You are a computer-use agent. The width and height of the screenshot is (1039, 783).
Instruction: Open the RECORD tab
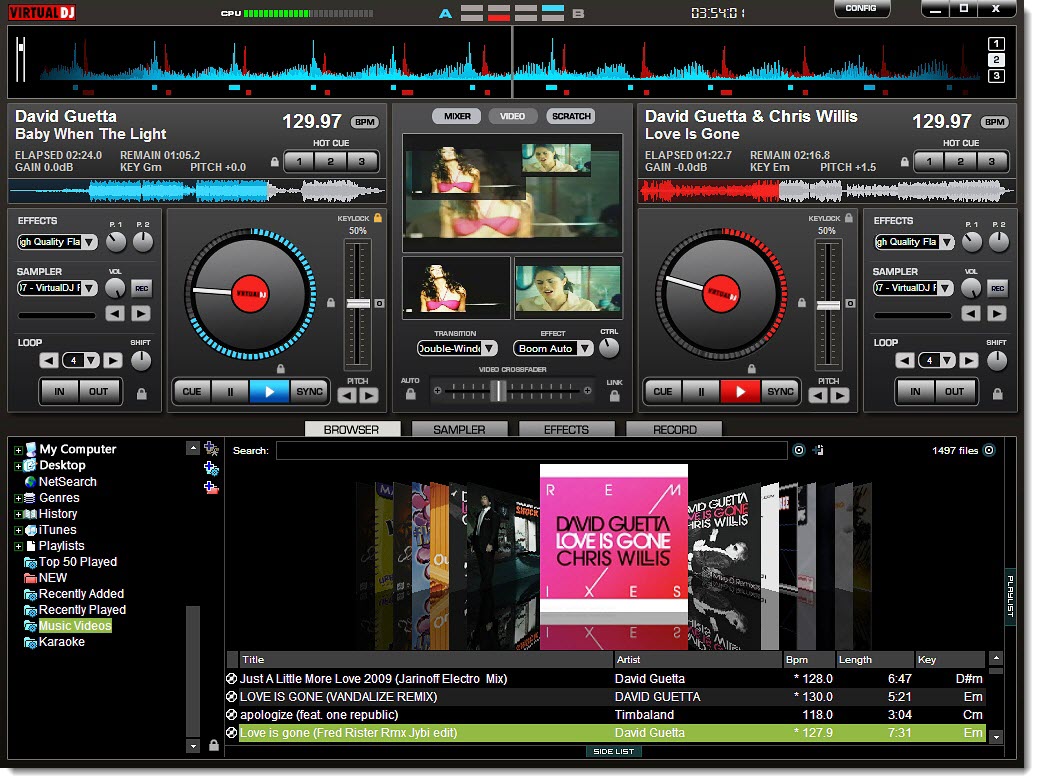pyautogui.click(x=675, y=429)
